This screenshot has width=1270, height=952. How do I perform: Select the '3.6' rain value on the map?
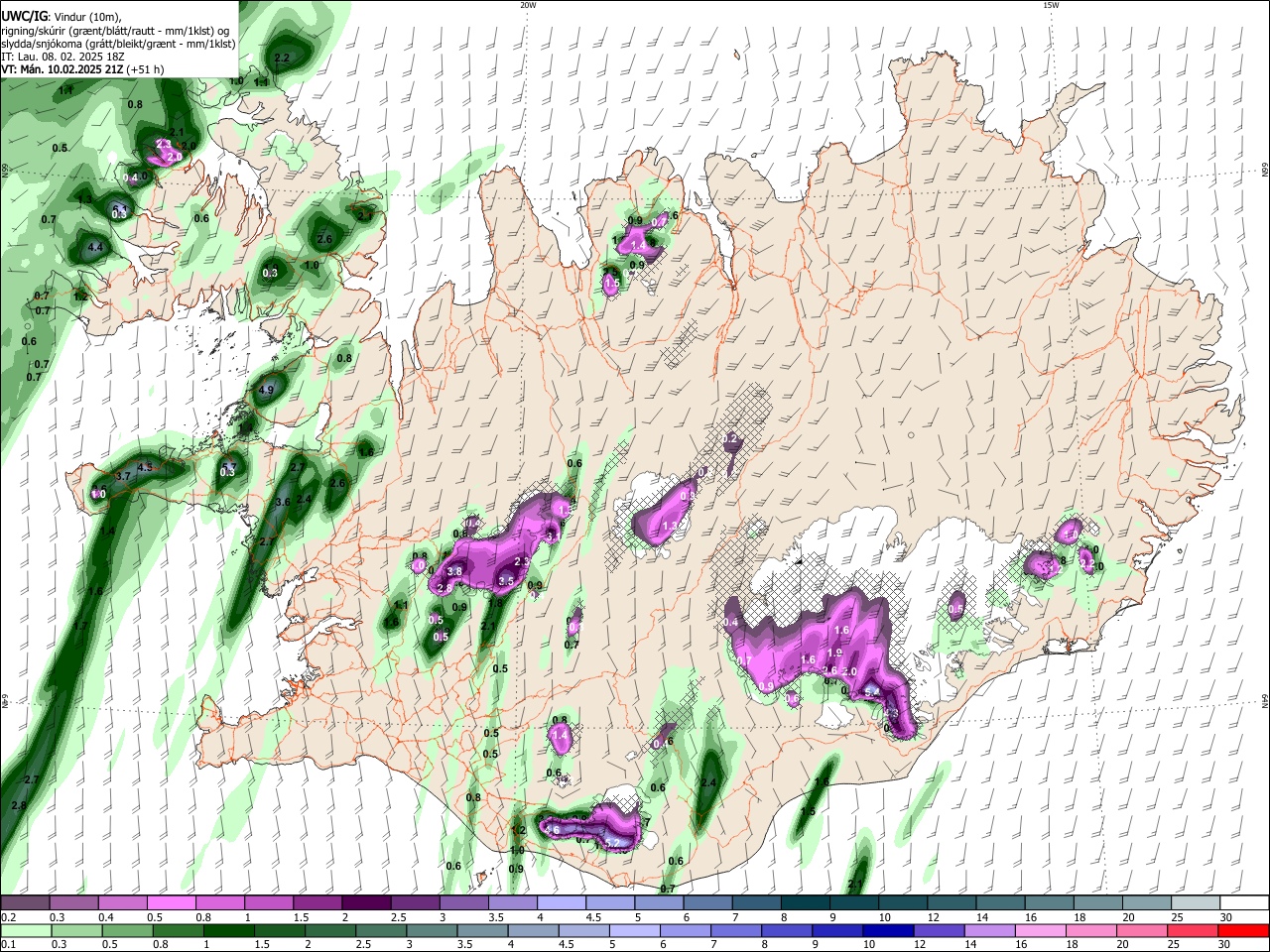point(283,503)
